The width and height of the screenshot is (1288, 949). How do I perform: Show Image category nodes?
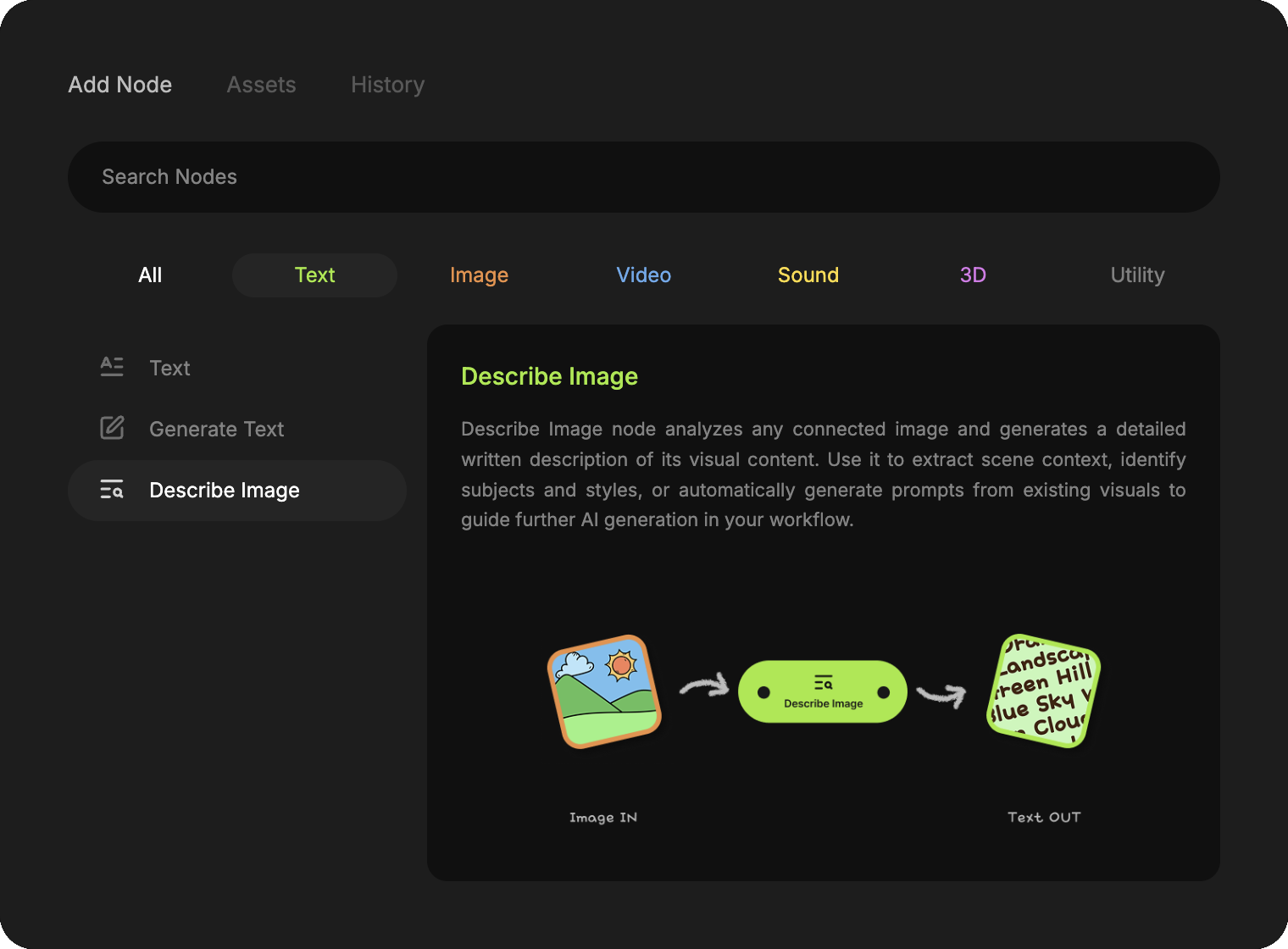(x=479, y=275)
